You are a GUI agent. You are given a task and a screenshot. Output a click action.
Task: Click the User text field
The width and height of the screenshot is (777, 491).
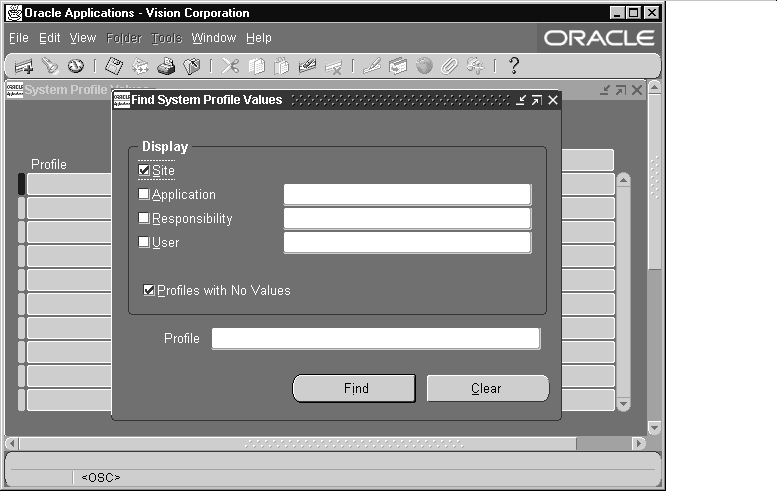click(x=407, y=243)
